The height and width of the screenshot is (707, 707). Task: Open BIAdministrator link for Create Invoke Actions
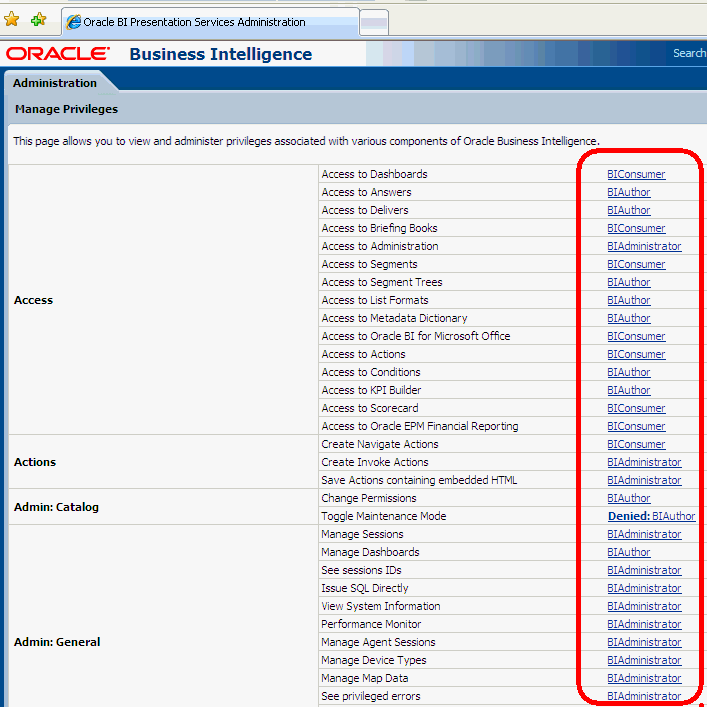(x=644, y=462)
